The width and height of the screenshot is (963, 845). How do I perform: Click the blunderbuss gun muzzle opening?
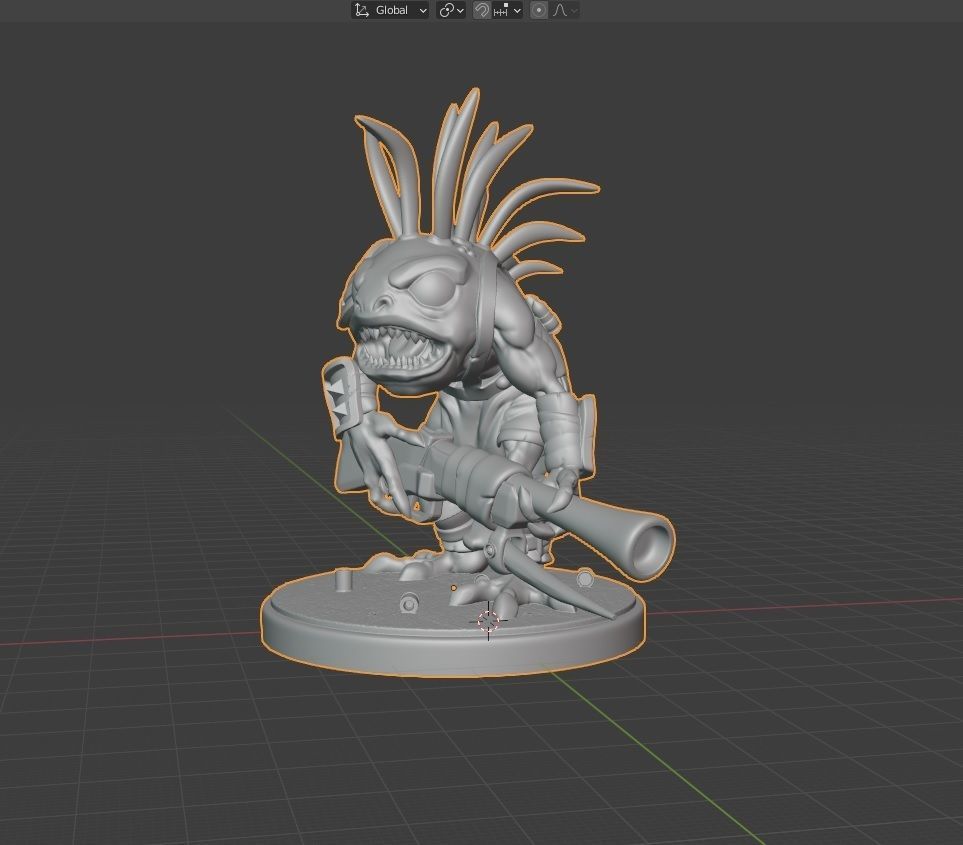pos(652,547)
